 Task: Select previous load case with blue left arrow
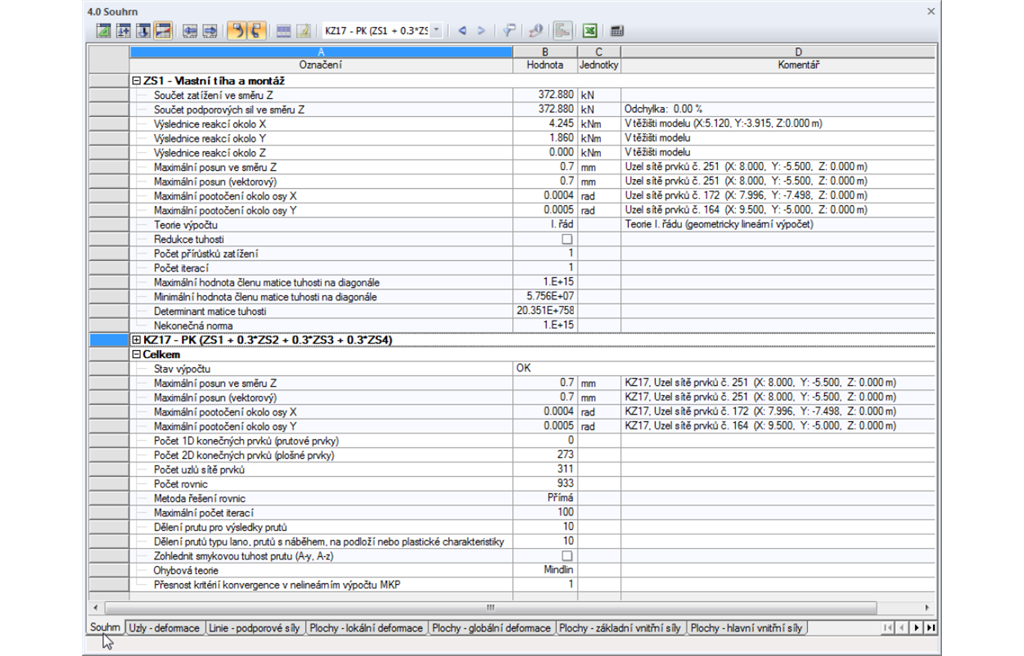(x=462, y=31)
